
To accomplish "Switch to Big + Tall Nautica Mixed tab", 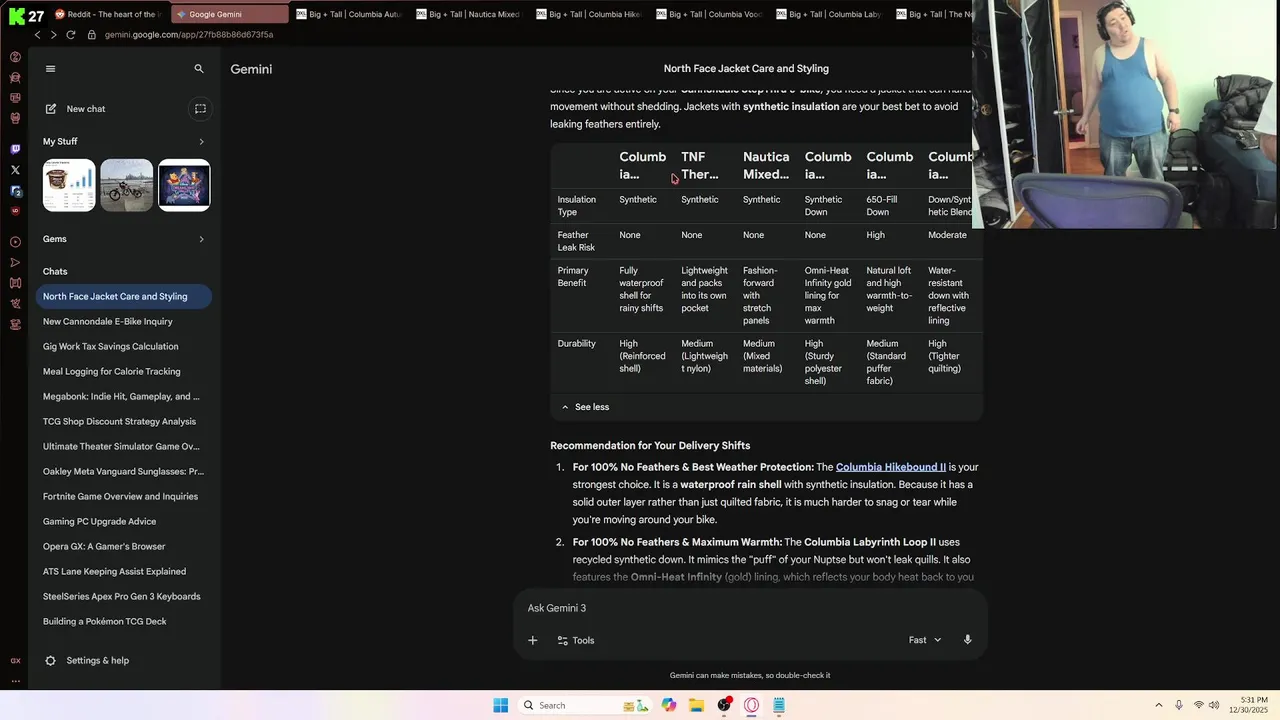I will pyautogui.click(x=468, y=14).
